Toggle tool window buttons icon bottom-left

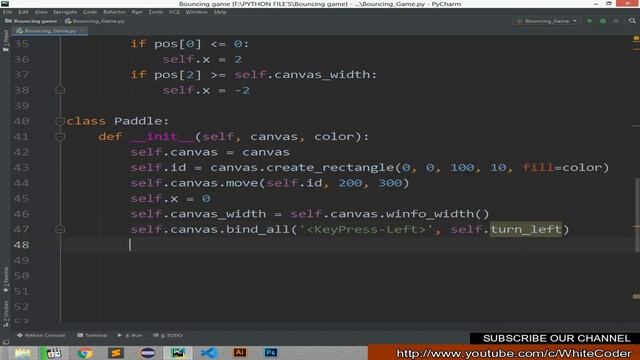pos(5,342)
